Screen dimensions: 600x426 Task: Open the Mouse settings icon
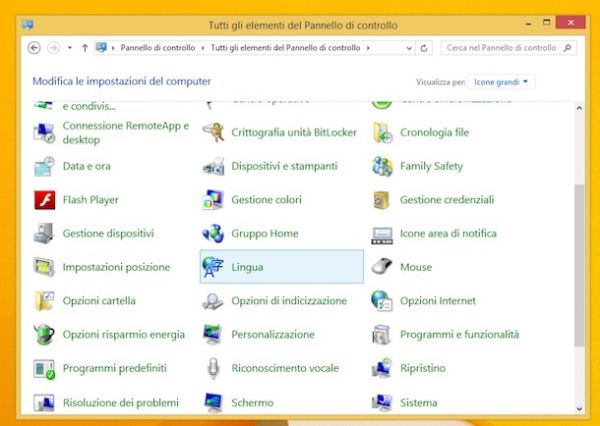pos(382,267)
